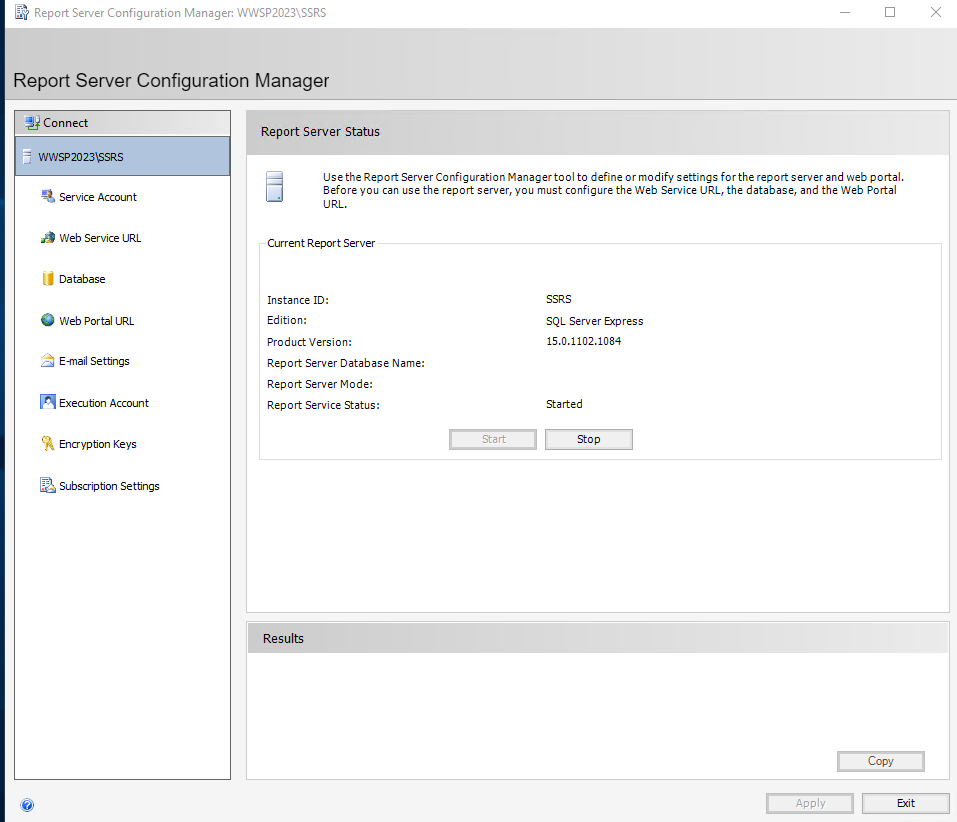The image size is (957, 822).
Task: Click the Report Server Status header
Action: [320, 132]
